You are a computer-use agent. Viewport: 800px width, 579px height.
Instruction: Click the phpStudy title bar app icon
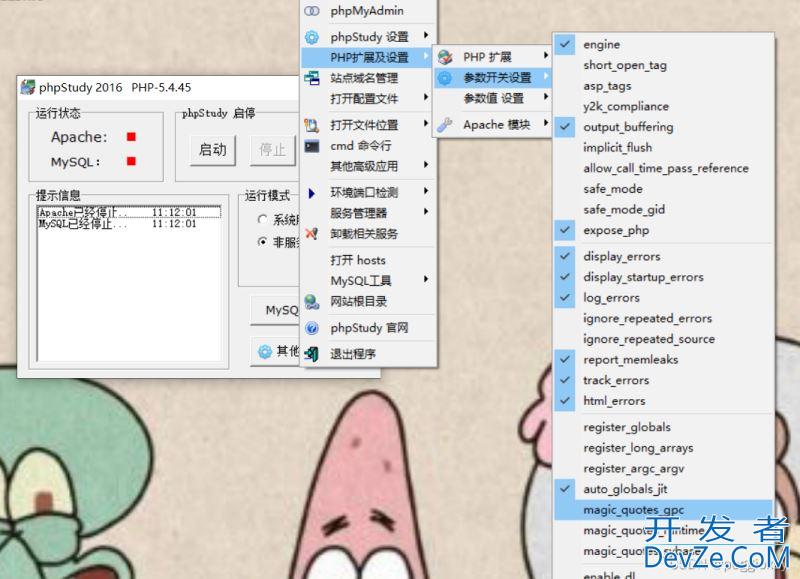(28, 87)
